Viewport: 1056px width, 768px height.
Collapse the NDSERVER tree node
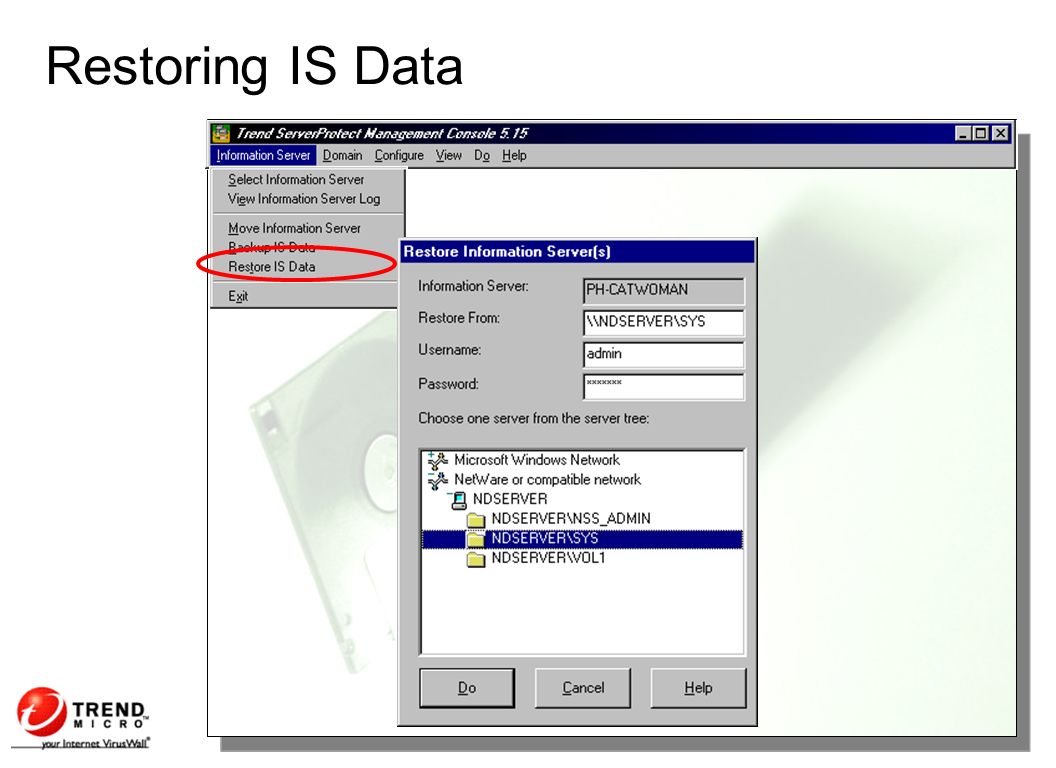coord(449,494)
